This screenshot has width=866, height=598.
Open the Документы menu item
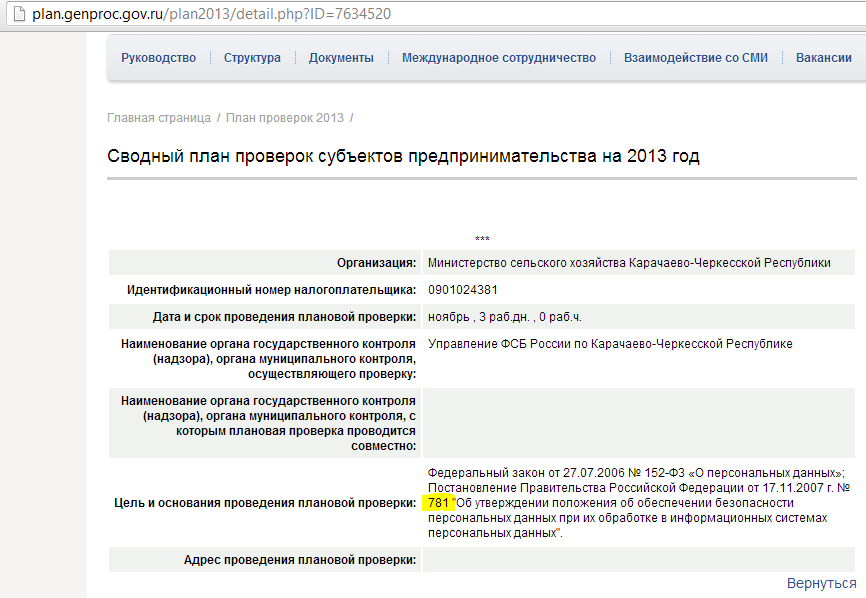click(x=341, y=57)
